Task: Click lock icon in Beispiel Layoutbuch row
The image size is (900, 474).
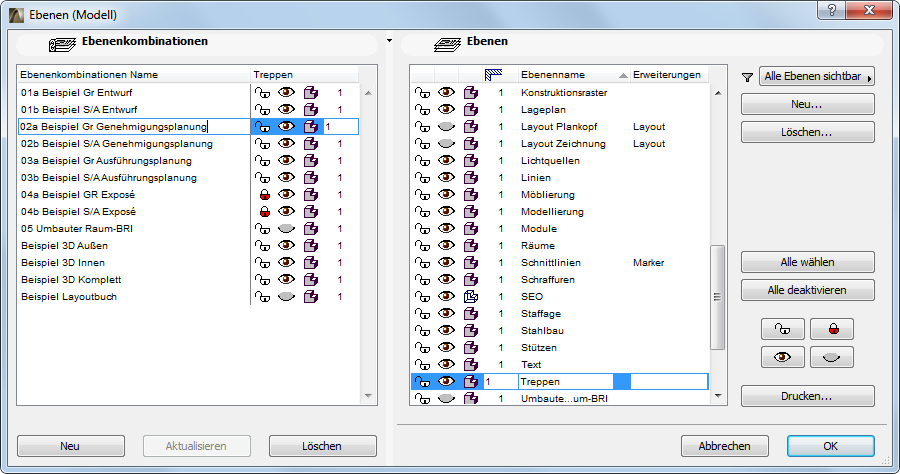Action: [x=262, y=297]
